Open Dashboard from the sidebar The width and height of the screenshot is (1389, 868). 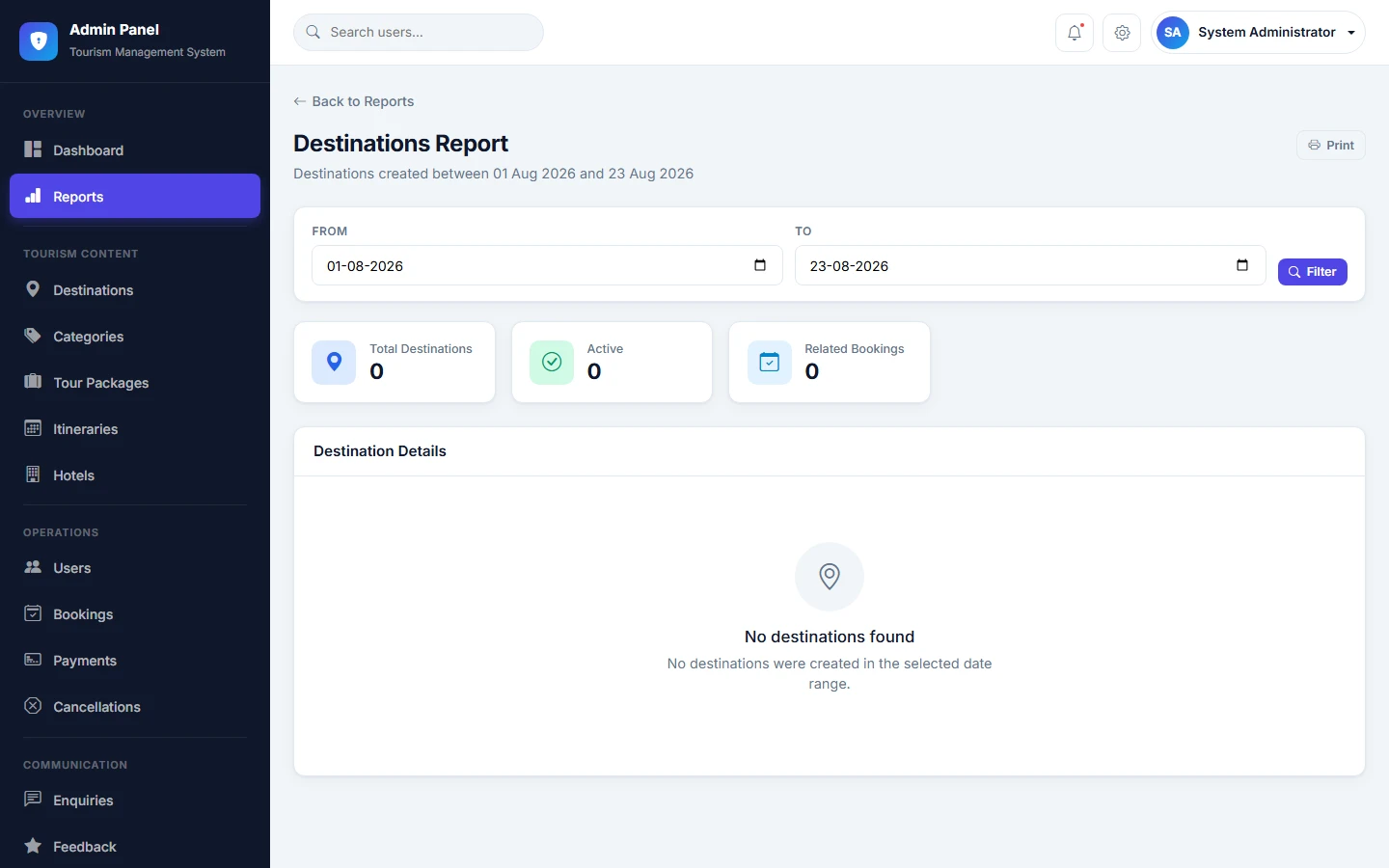pos(135,150)
